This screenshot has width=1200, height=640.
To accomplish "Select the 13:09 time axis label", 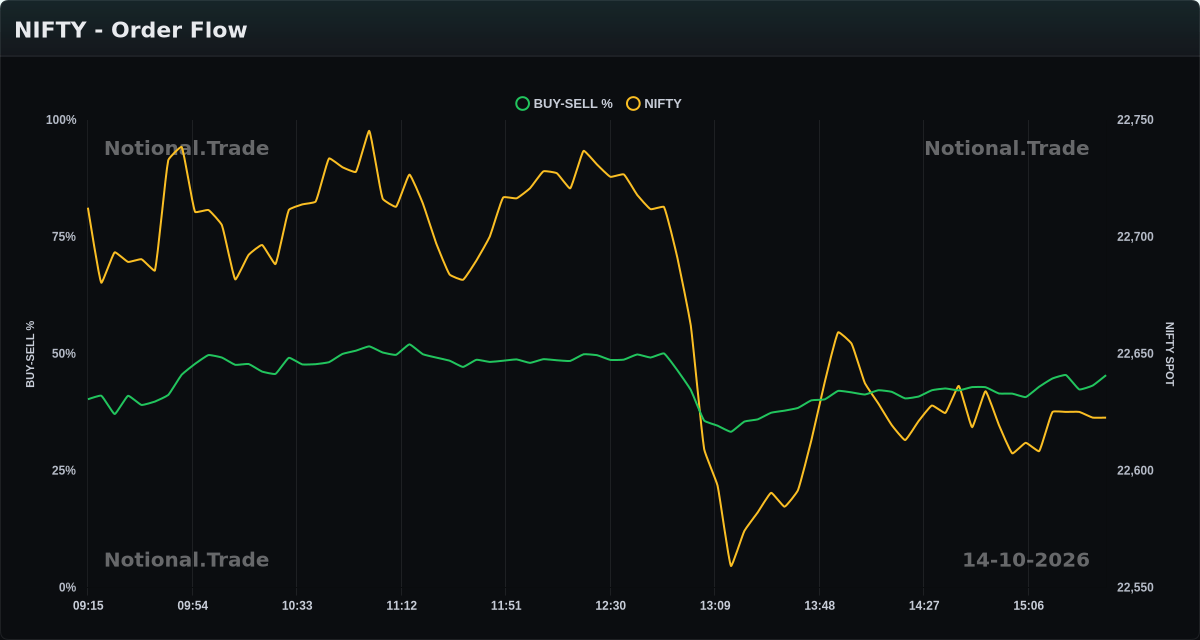I will [x=715, y=606].
